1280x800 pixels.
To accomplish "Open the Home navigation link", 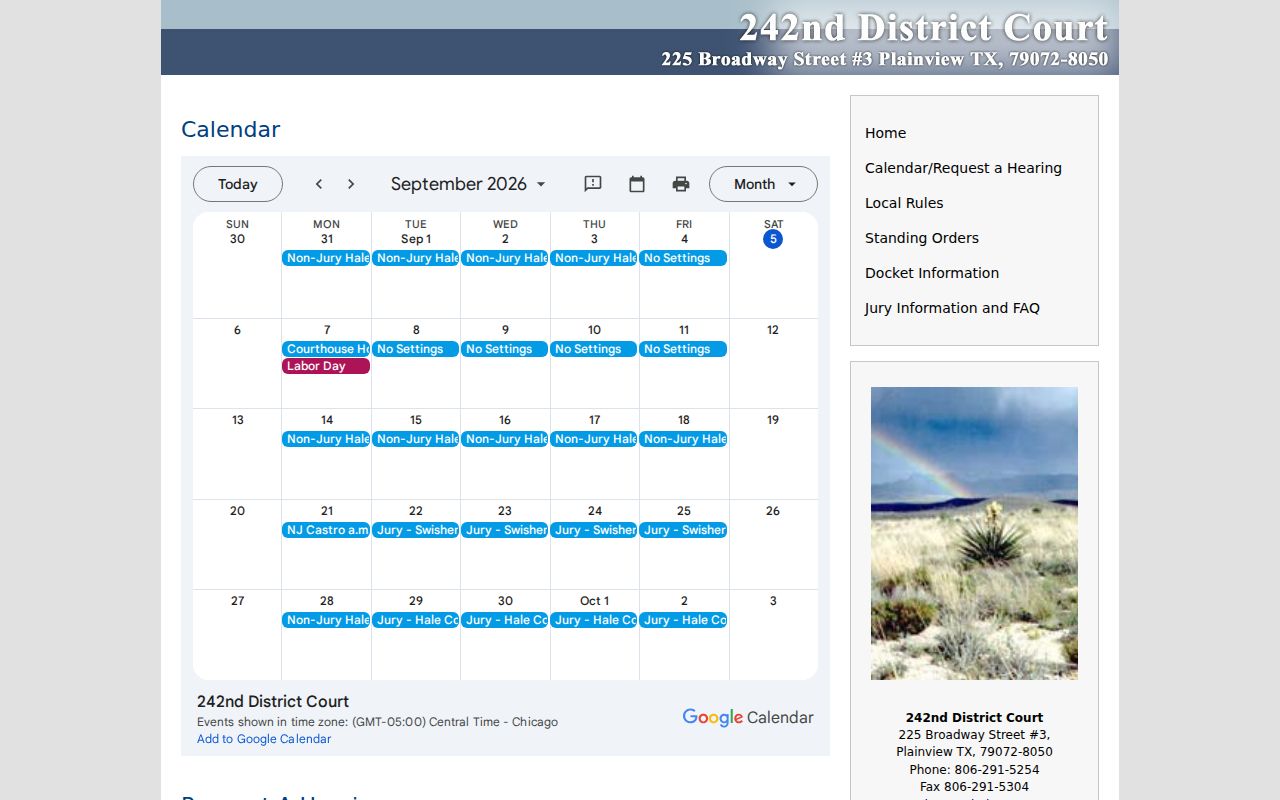I will [x=886, y=133].
